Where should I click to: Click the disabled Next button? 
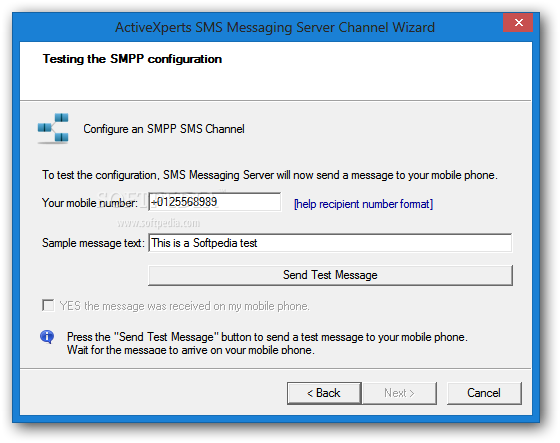(399, 393)
